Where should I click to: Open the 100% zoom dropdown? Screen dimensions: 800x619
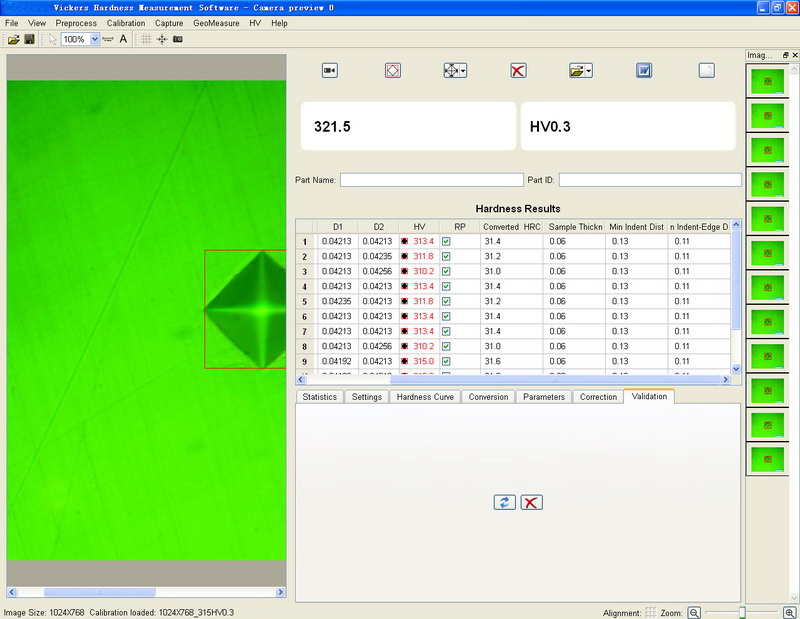pos(95,39)
